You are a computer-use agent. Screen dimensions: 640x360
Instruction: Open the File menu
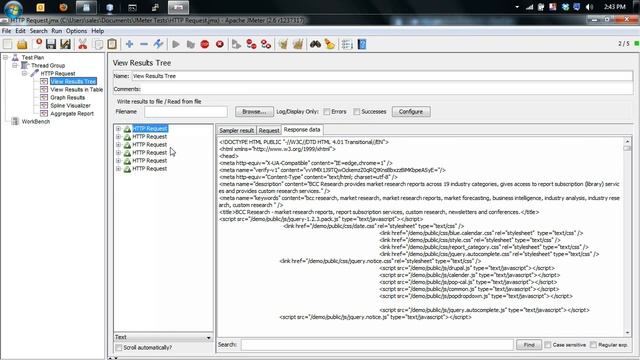coord(7,31)
